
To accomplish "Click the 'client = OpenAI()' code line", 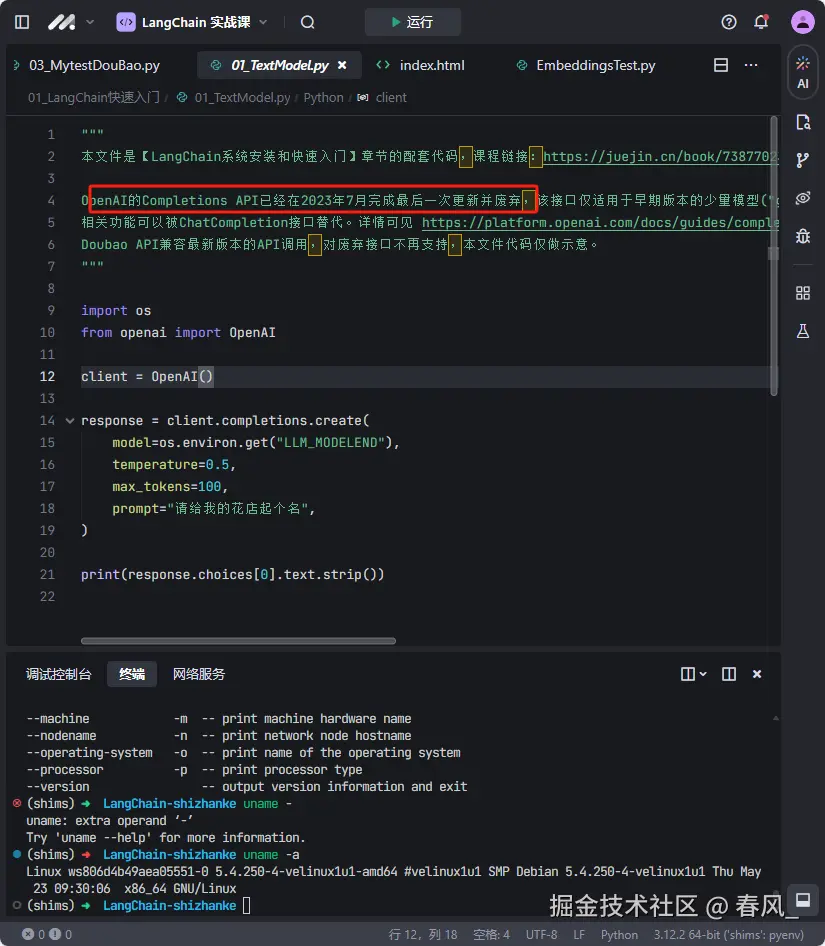I will 147,376.
